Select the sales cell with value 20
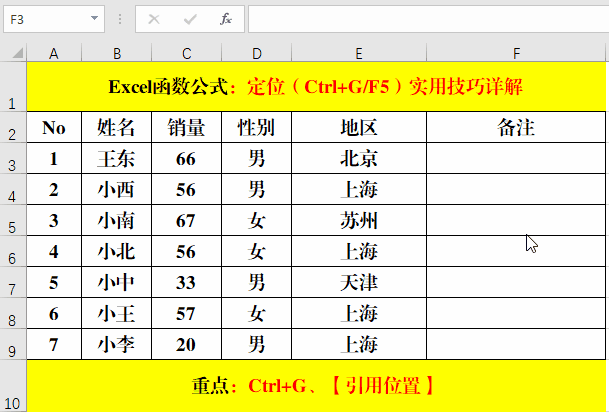Viewport: 609px width, 412px height. [186, 344]
